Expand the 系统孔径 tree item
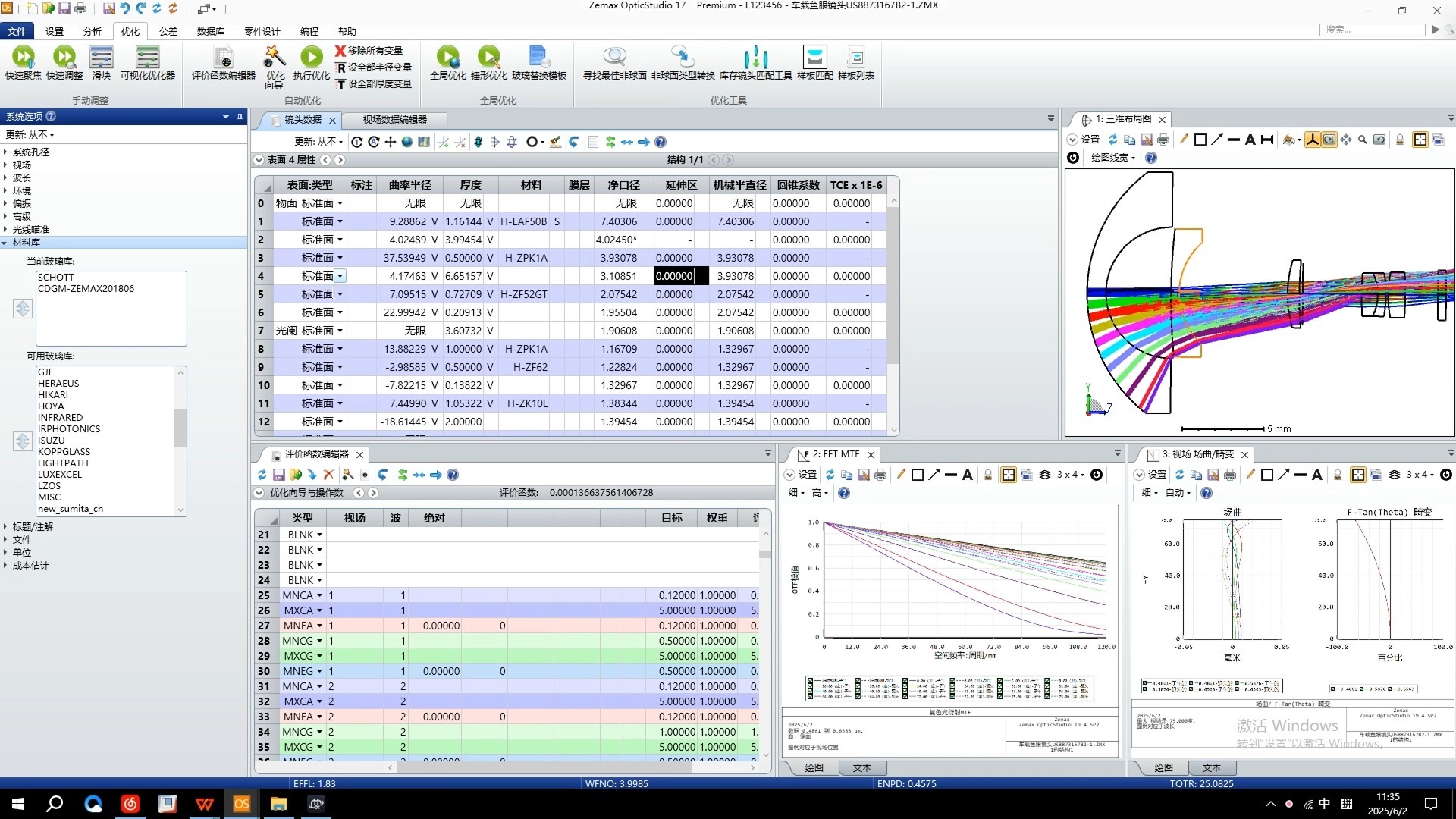Viewport: 1456px width, 819px height. pos(5,152)
